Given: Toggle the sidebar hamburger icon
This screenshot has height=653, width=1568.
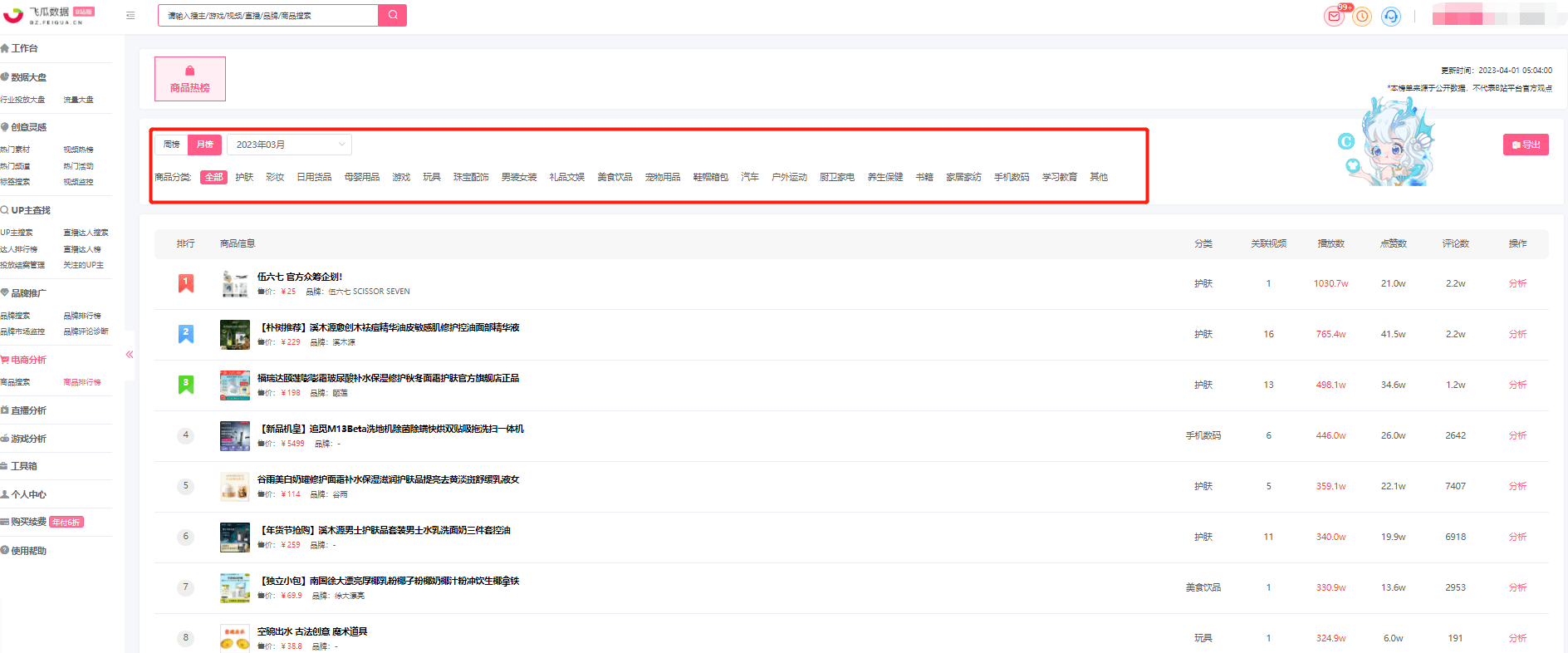Looking at the screenshot, I should point(130,15).
